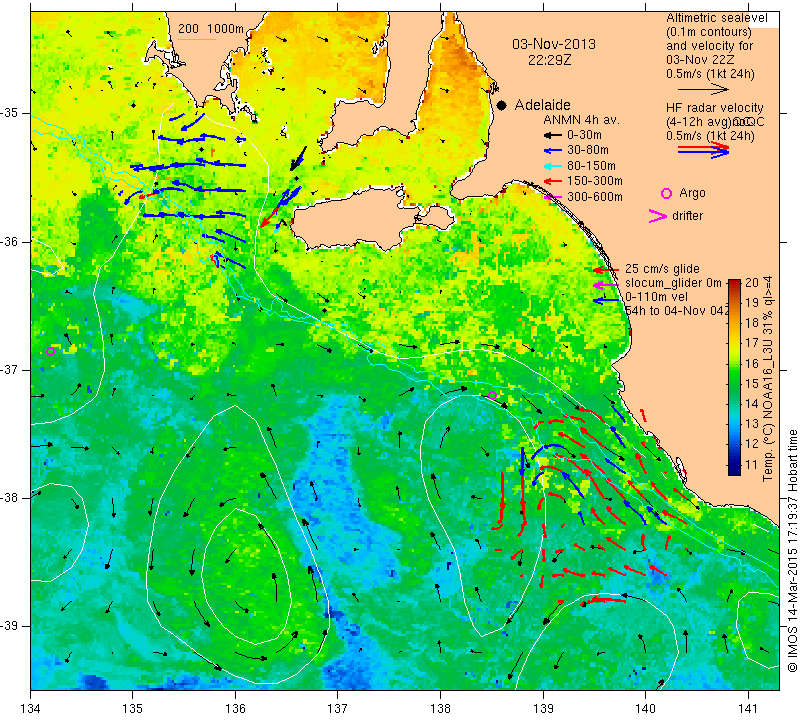Click the magenta Argo circle in legend
Viewport: 800px width, 720px height.
tap(666, 193)
